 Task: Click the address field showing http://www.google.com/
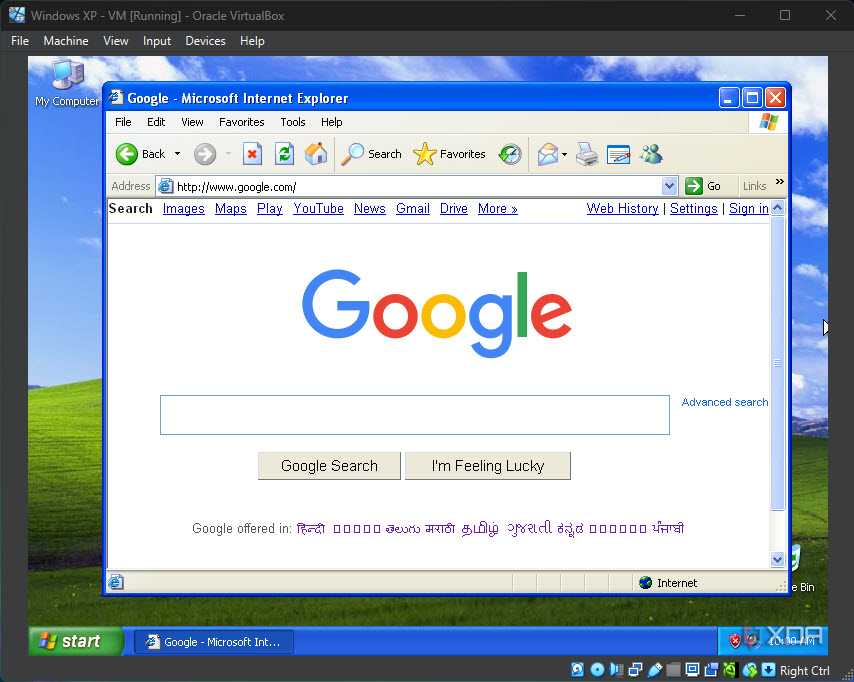pyautogui.click(x=417, y=187)
